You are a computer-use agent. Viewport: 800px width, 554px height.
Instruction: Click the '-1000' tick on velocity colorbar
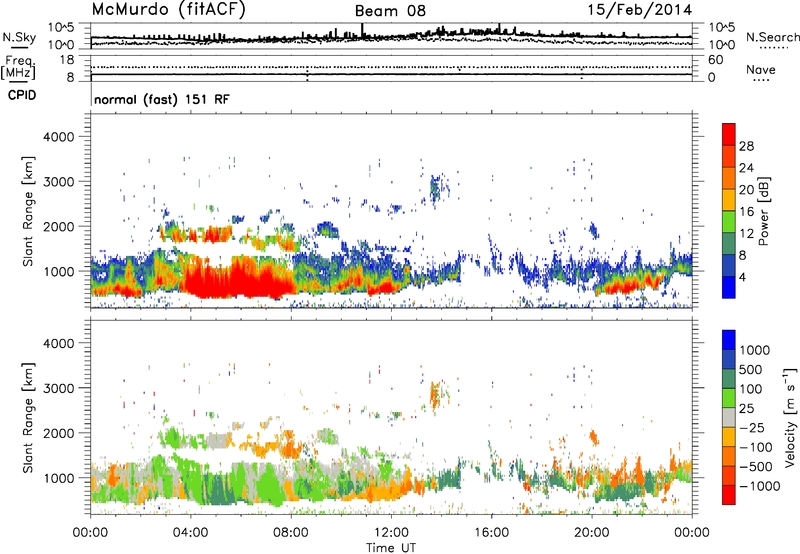tap(759, 486)
